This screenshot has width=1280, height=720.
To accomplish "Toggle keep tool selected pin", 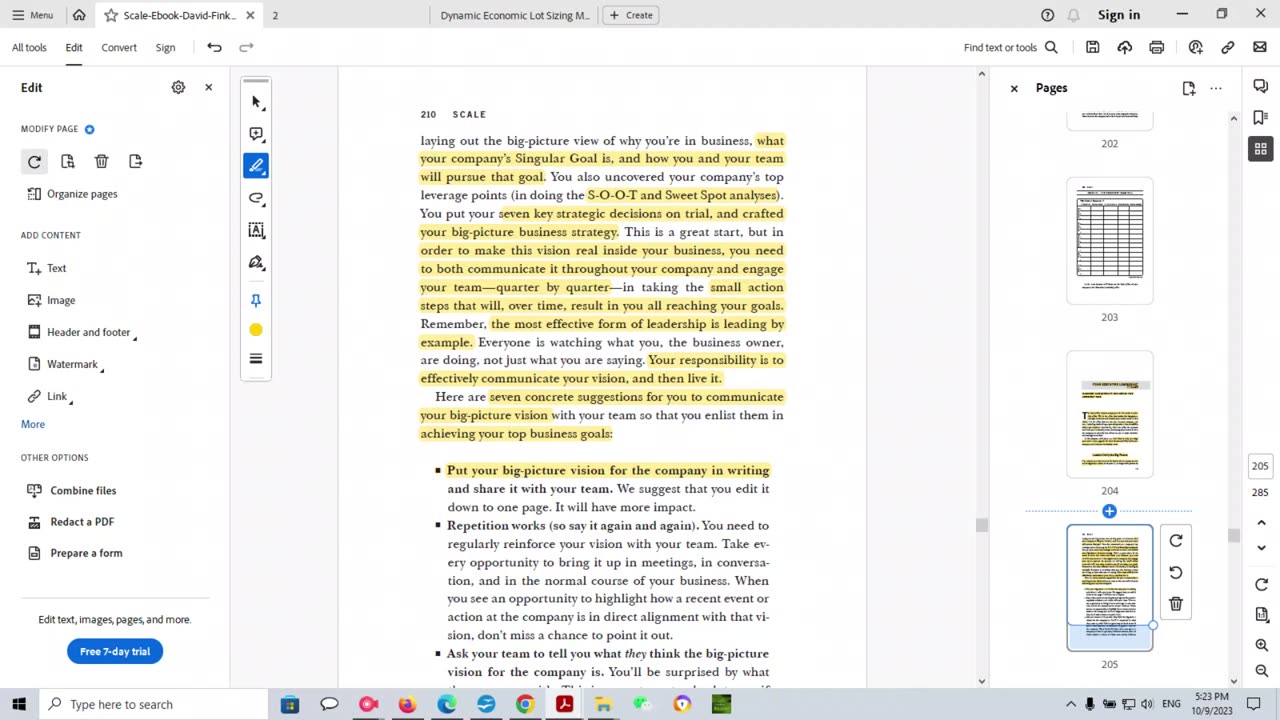I will (x=256, y=300).
